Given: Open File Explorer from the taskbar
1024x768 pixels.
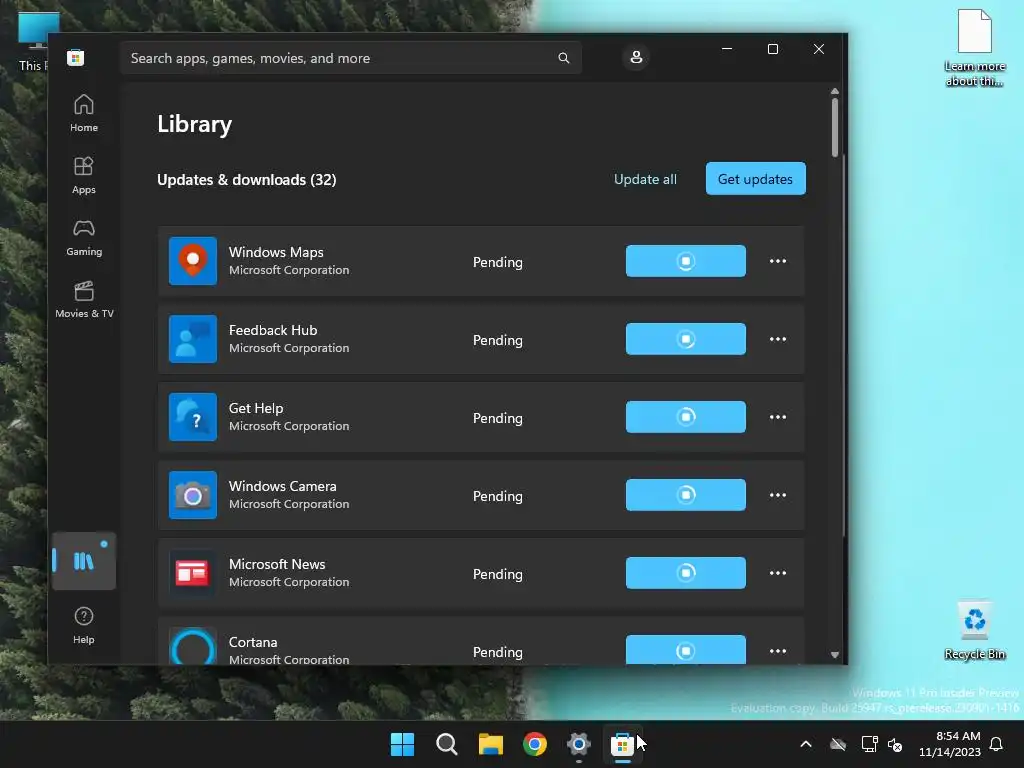Looking at the screenshot, I should coord(490,744).
